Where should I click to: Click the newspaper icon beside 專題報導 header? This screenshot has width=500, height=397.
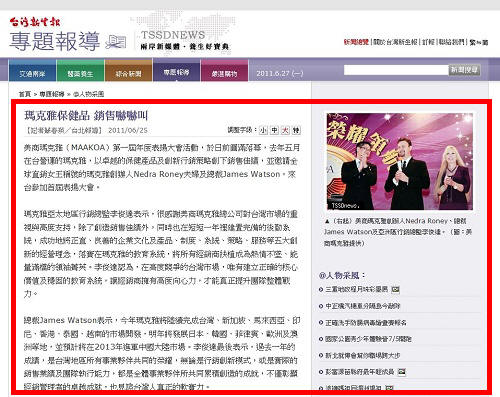[116, 42]
